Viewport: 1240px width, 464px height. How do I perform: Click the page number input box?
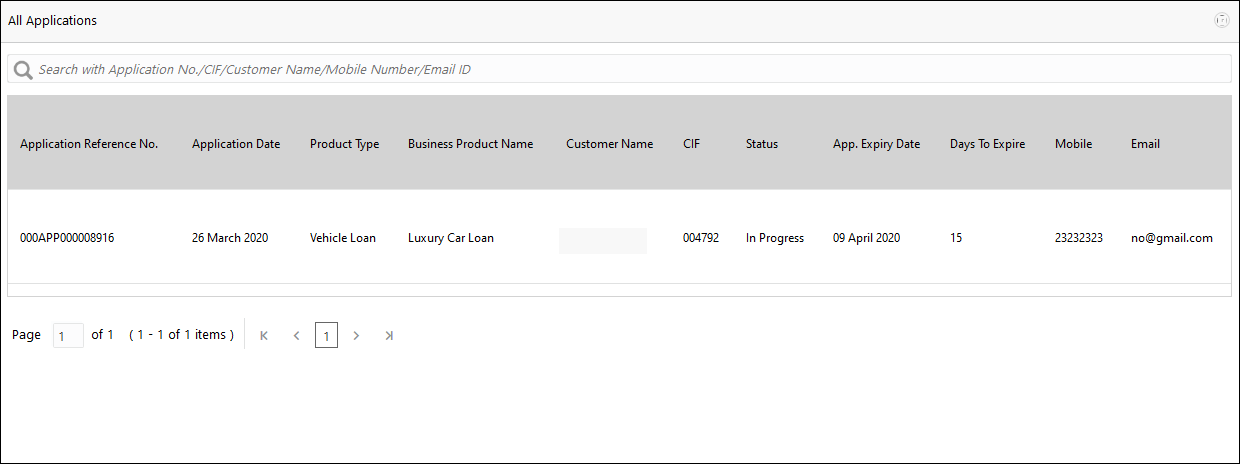tap(68, 336)
